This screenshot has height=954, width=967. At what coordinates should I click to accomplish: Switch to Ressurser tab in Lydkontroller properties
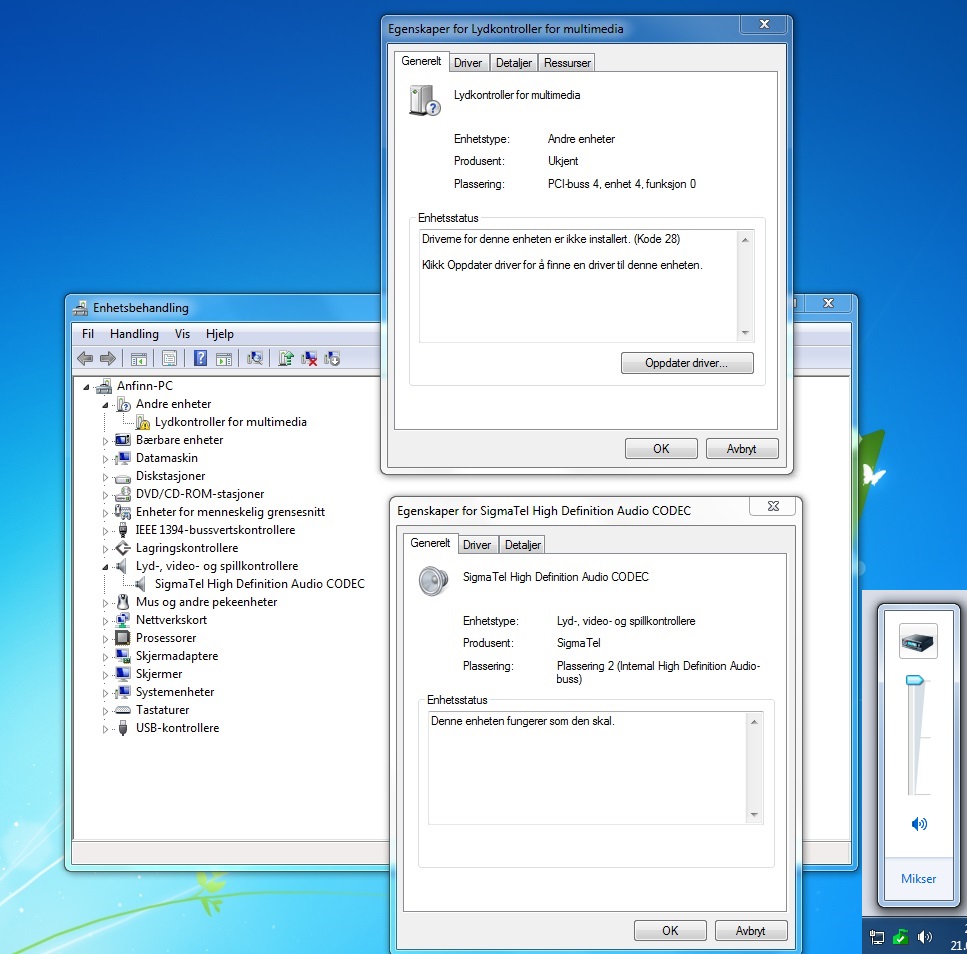tap(567, 63)
